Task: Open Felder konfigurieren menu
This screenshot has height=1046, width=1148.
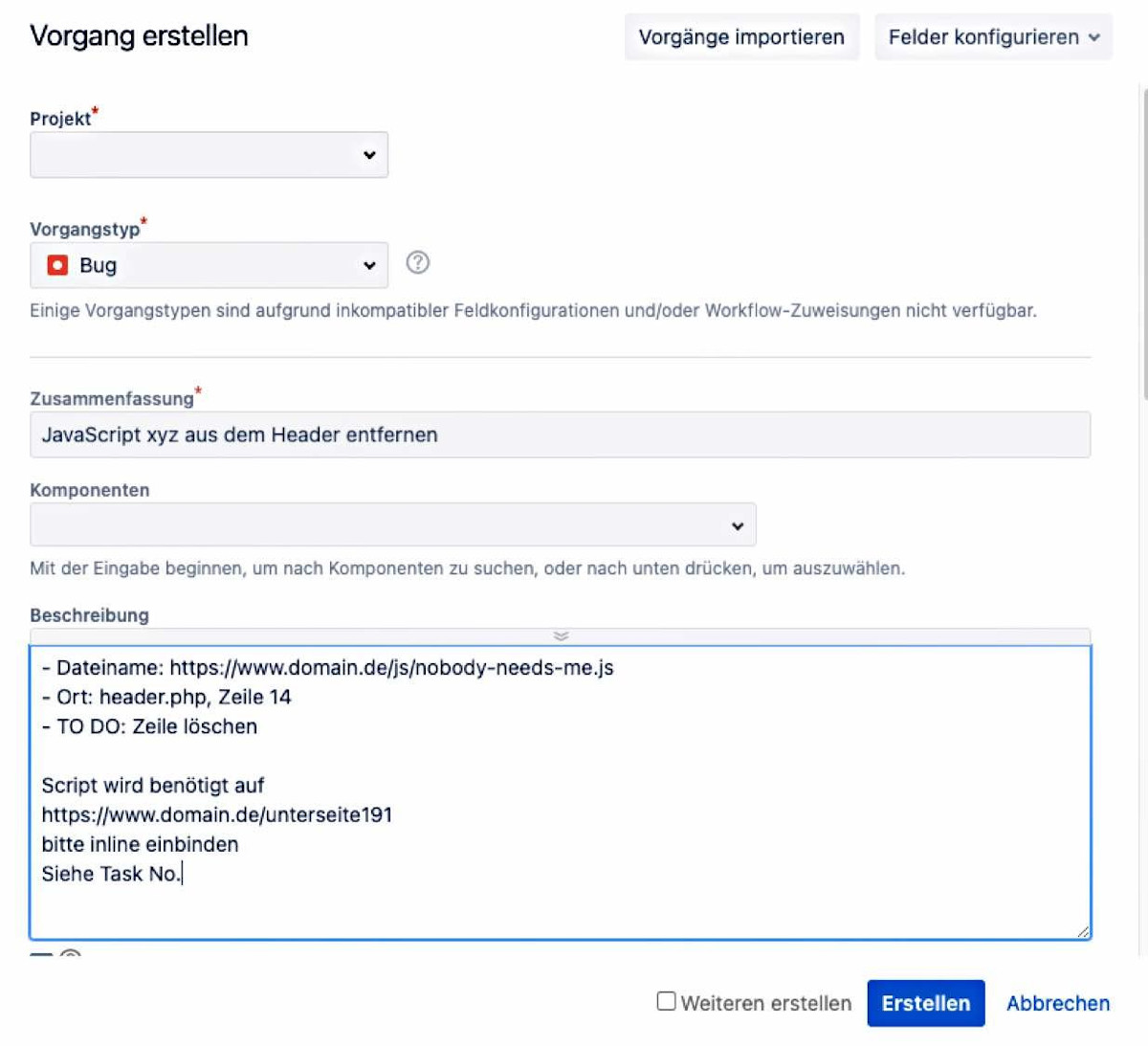Action: pyautogui.click(x=993, y=37)
